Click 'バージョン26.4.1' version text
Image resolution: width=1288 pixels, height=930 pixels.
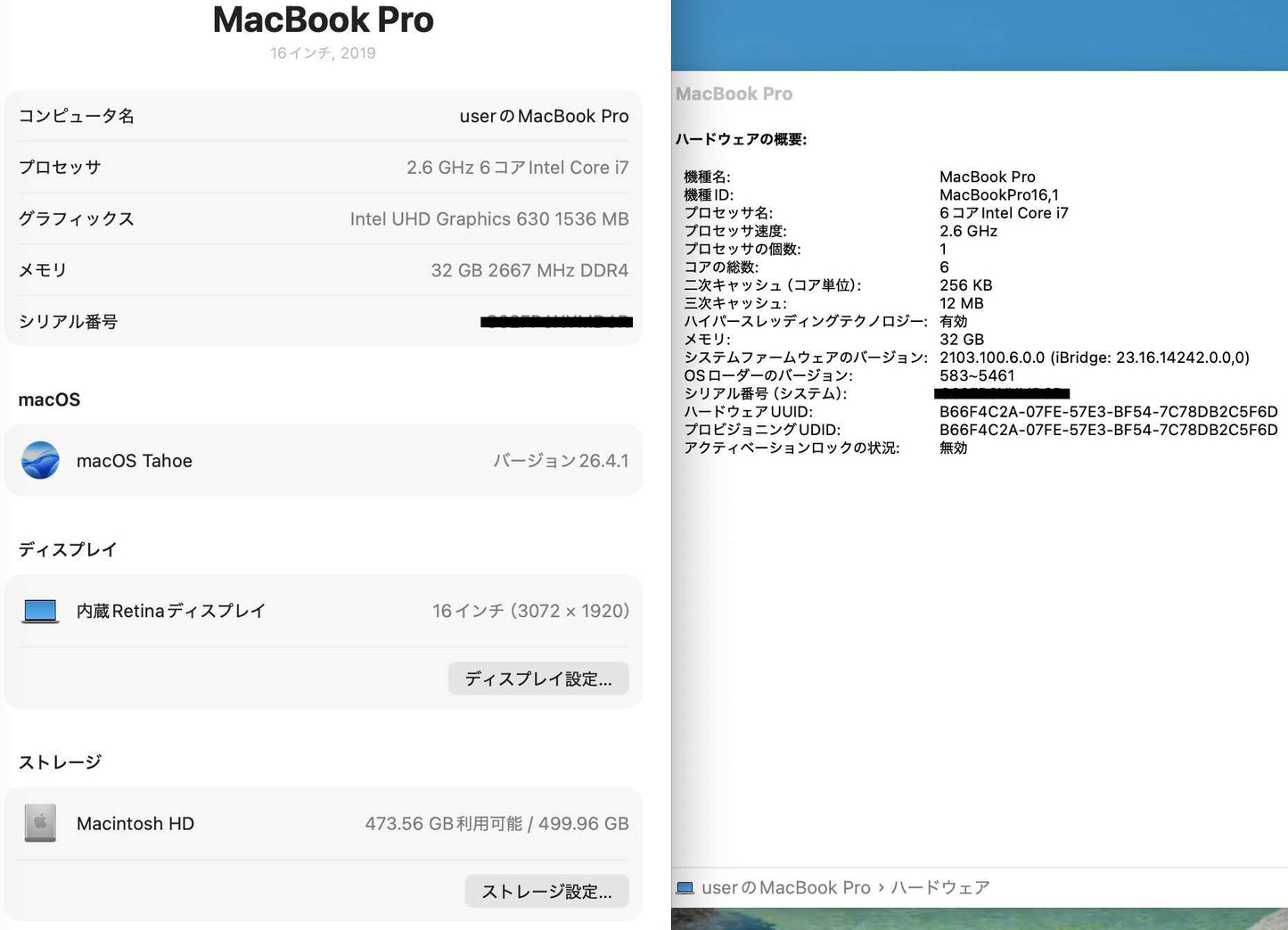point(561,461)
